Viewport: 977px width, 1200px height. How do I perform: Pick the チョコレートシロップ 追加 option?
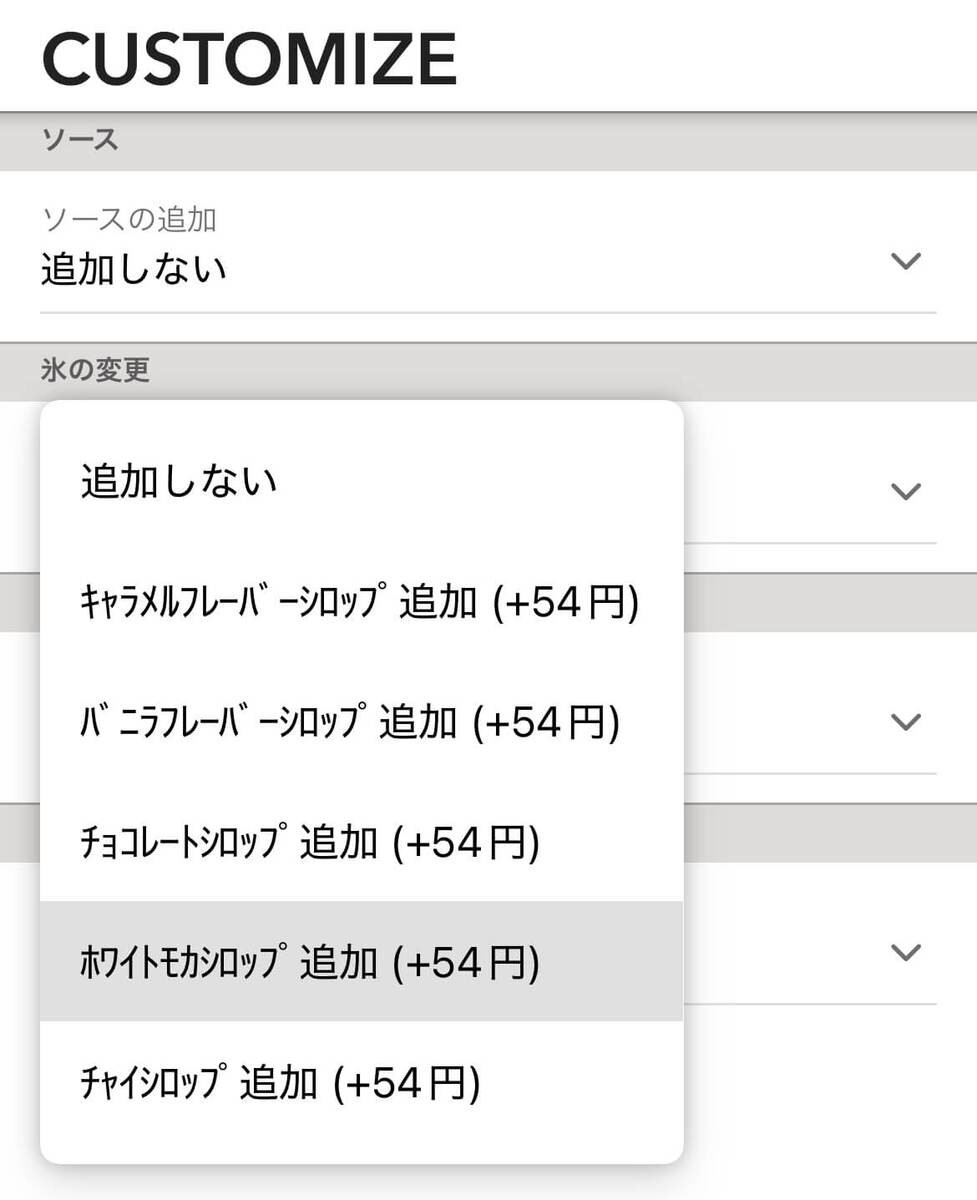point(310,843)
